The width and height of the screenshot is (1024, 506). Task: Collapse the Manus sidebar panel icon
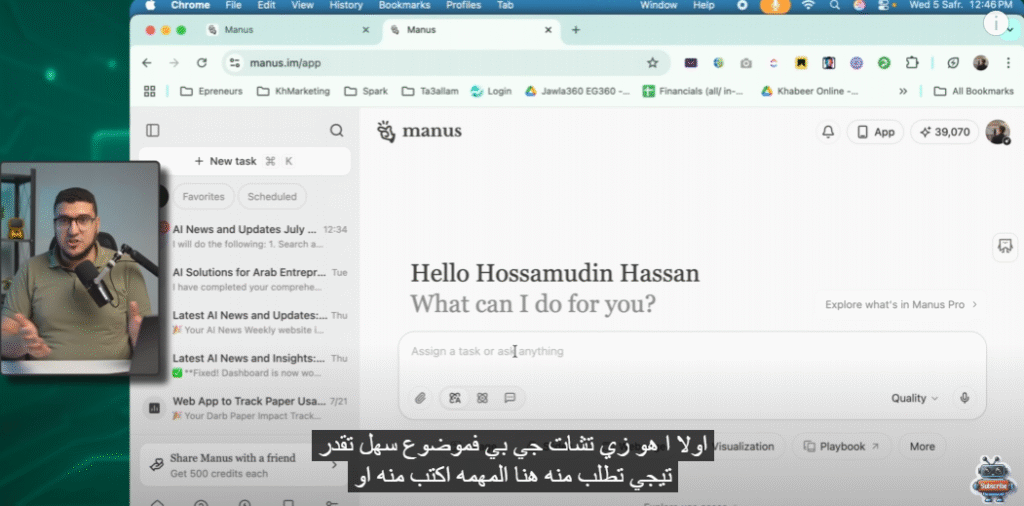[x=153, y=131]
